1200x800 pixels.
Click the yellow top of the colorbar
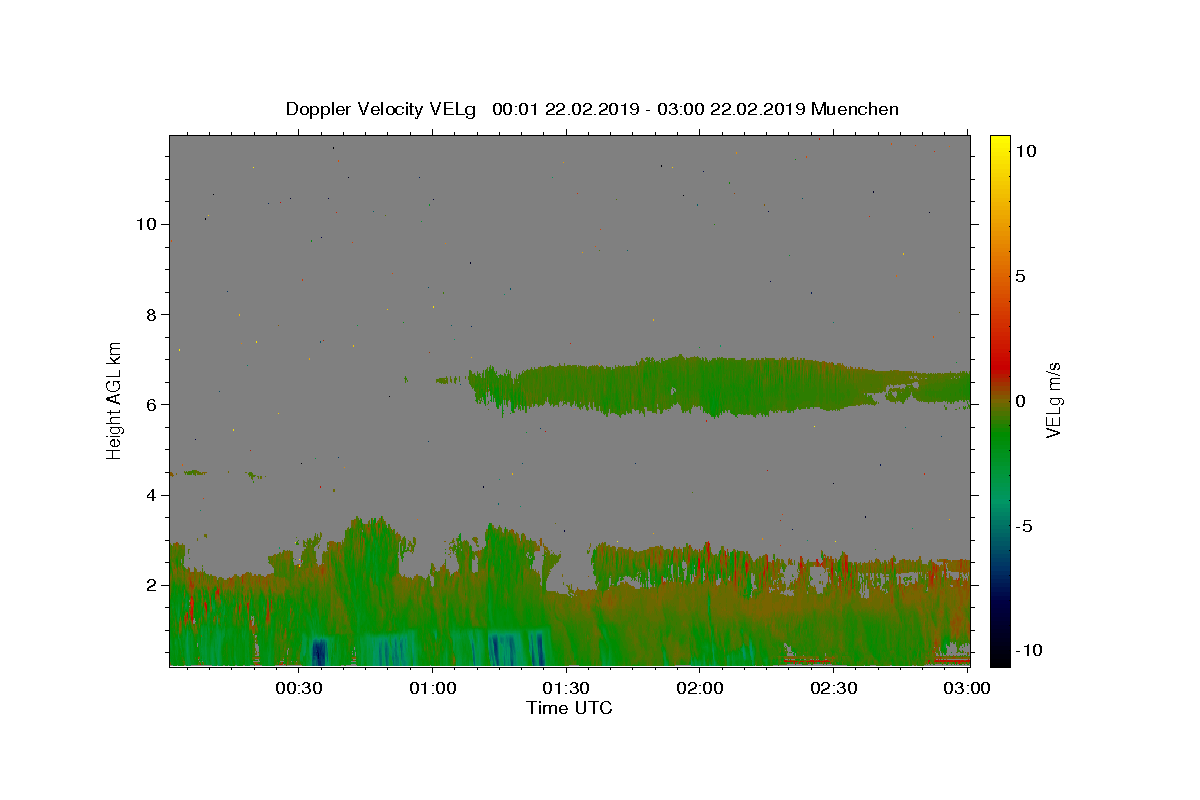(999, 145)
